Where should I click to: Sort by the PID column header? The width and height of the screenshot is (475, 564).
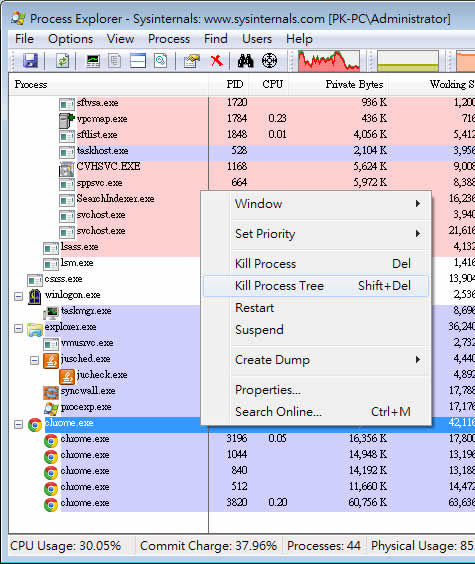pyautogui.click(x=230, y=85)
